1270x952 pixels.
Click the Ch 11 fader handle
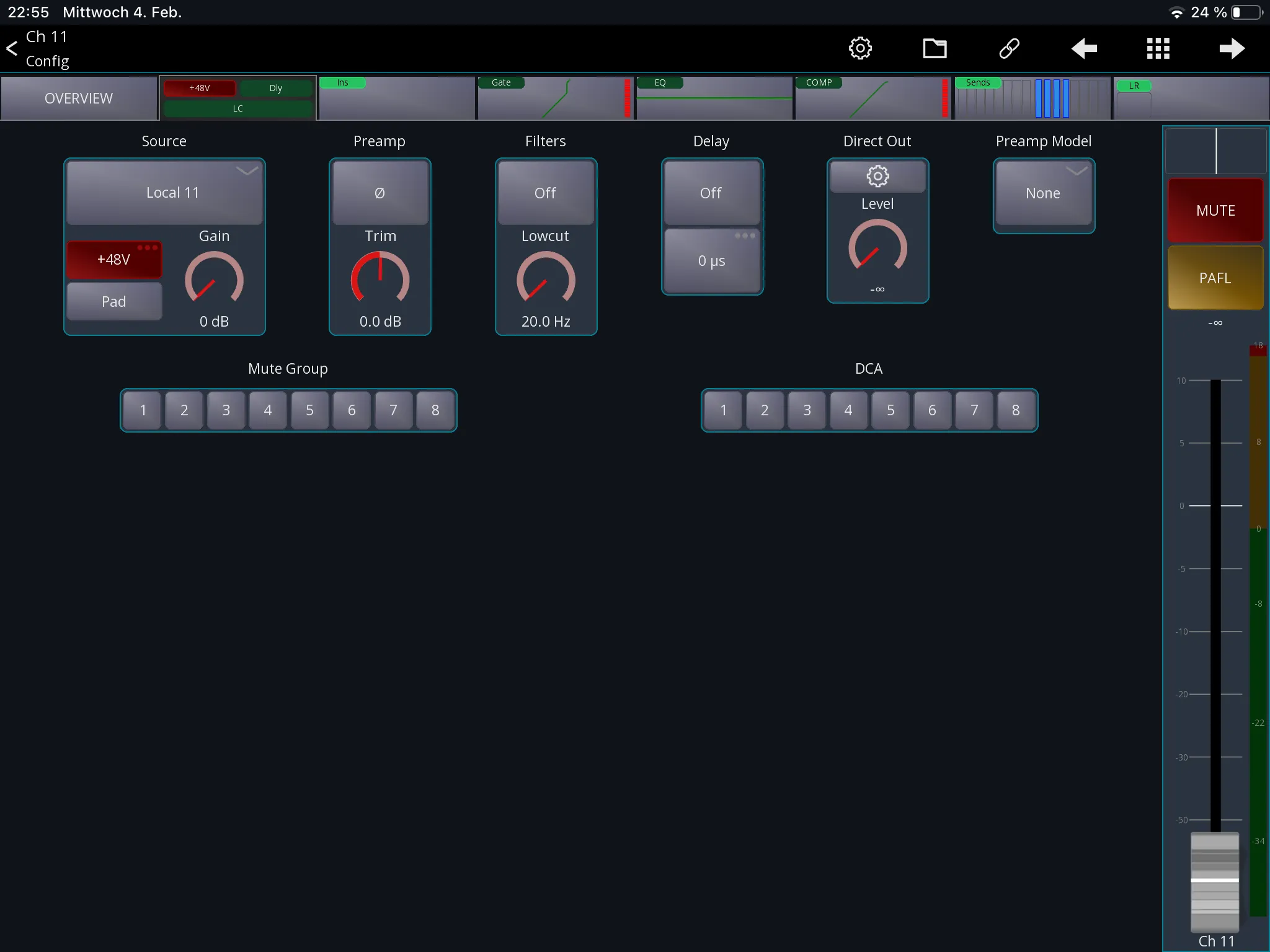click(1215, 880)
